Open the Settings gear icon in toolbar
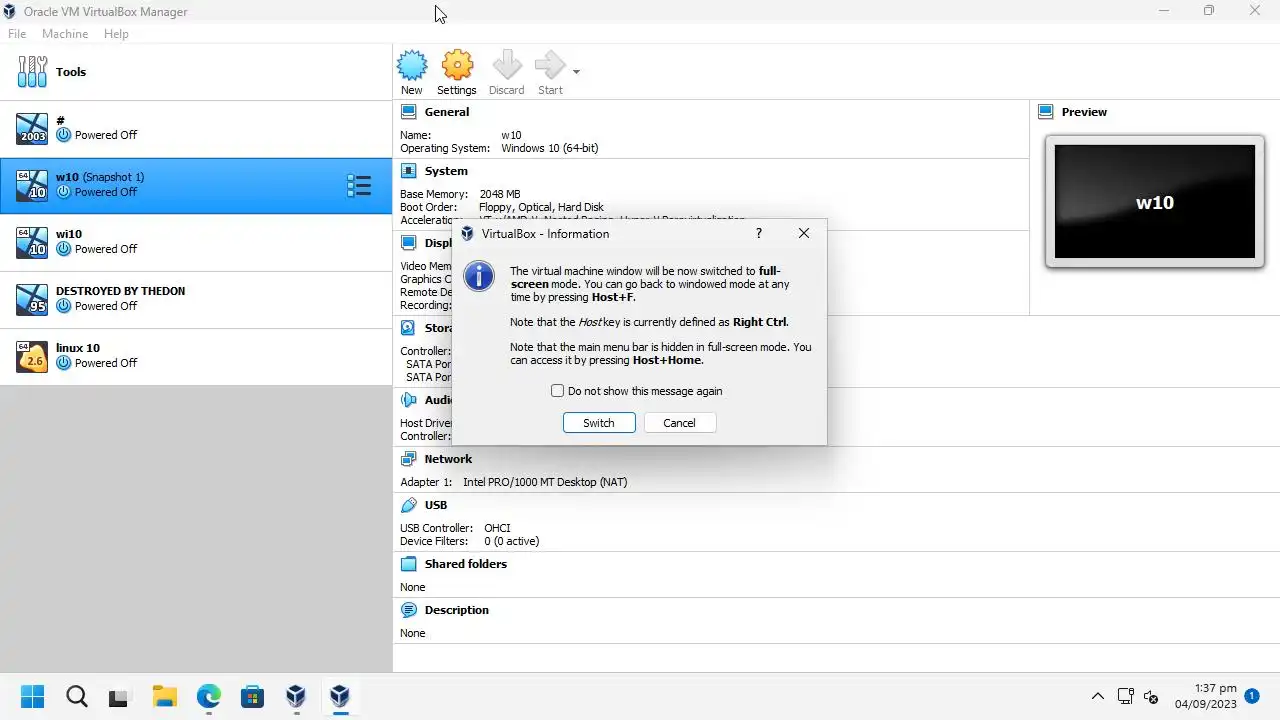 [x=457, y=66]
